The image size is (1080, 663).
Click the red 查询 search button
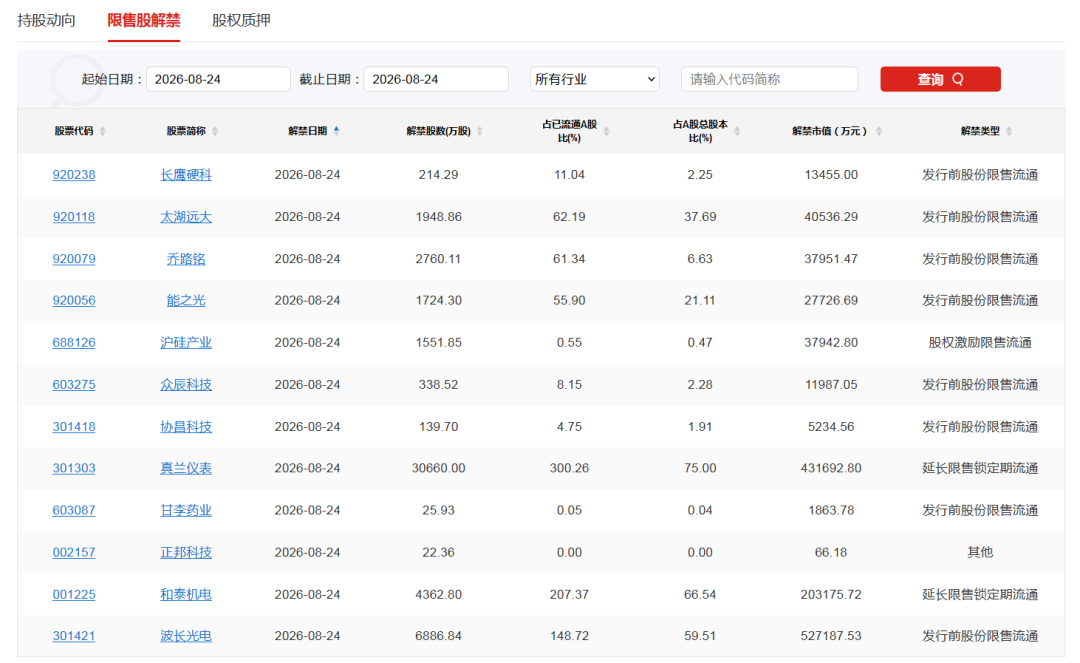pos(940,79)
